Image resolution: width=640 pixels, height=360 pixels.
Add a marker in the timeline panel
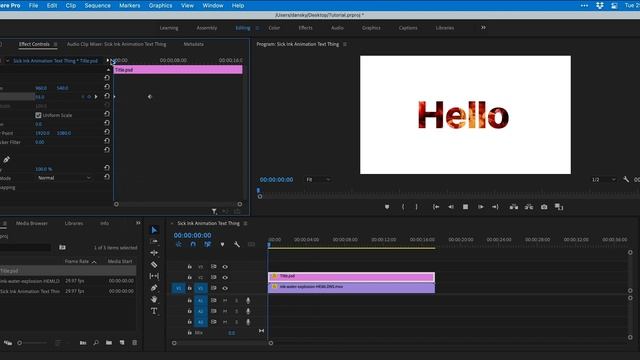coord(222,244)
